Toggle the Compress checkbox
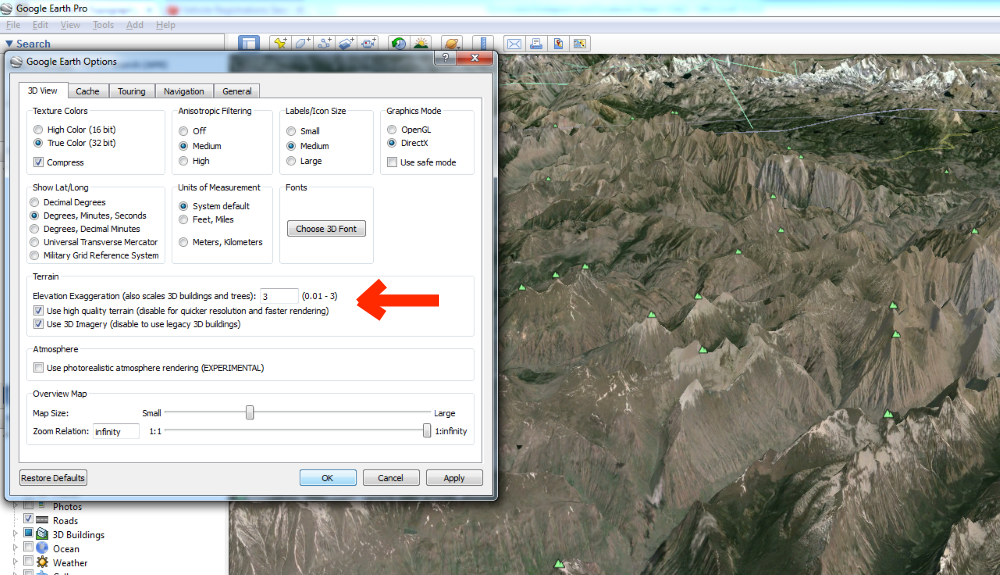Image resolution: width=1000 pixels, height=575 pixels. click(38, 162)
